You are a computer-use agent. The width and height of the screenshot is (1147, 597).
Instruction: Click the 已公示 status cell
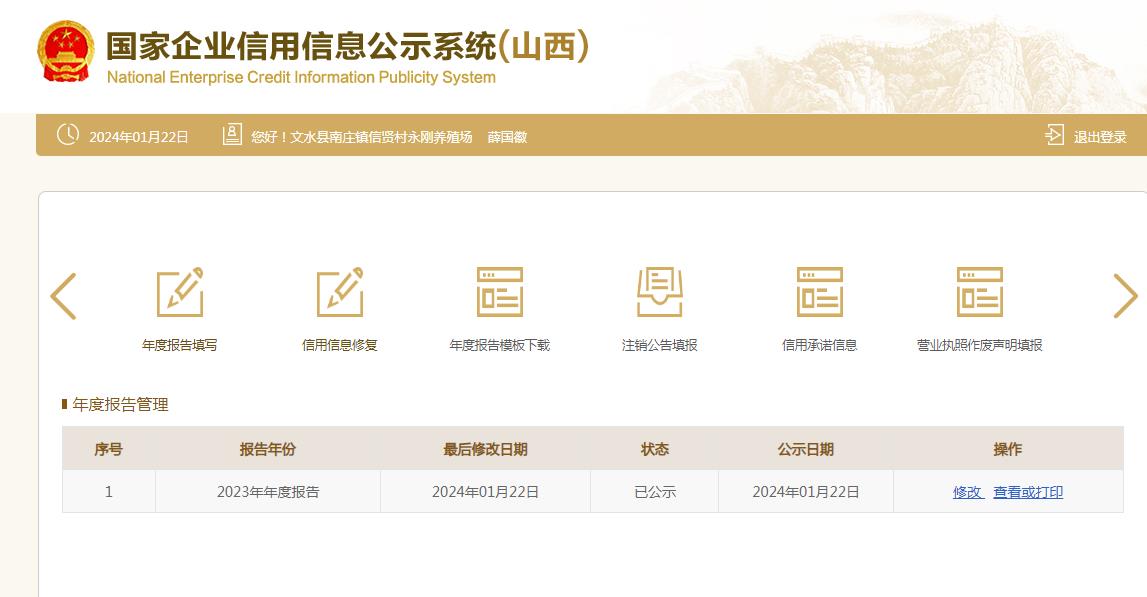click(x=655, y=492)
